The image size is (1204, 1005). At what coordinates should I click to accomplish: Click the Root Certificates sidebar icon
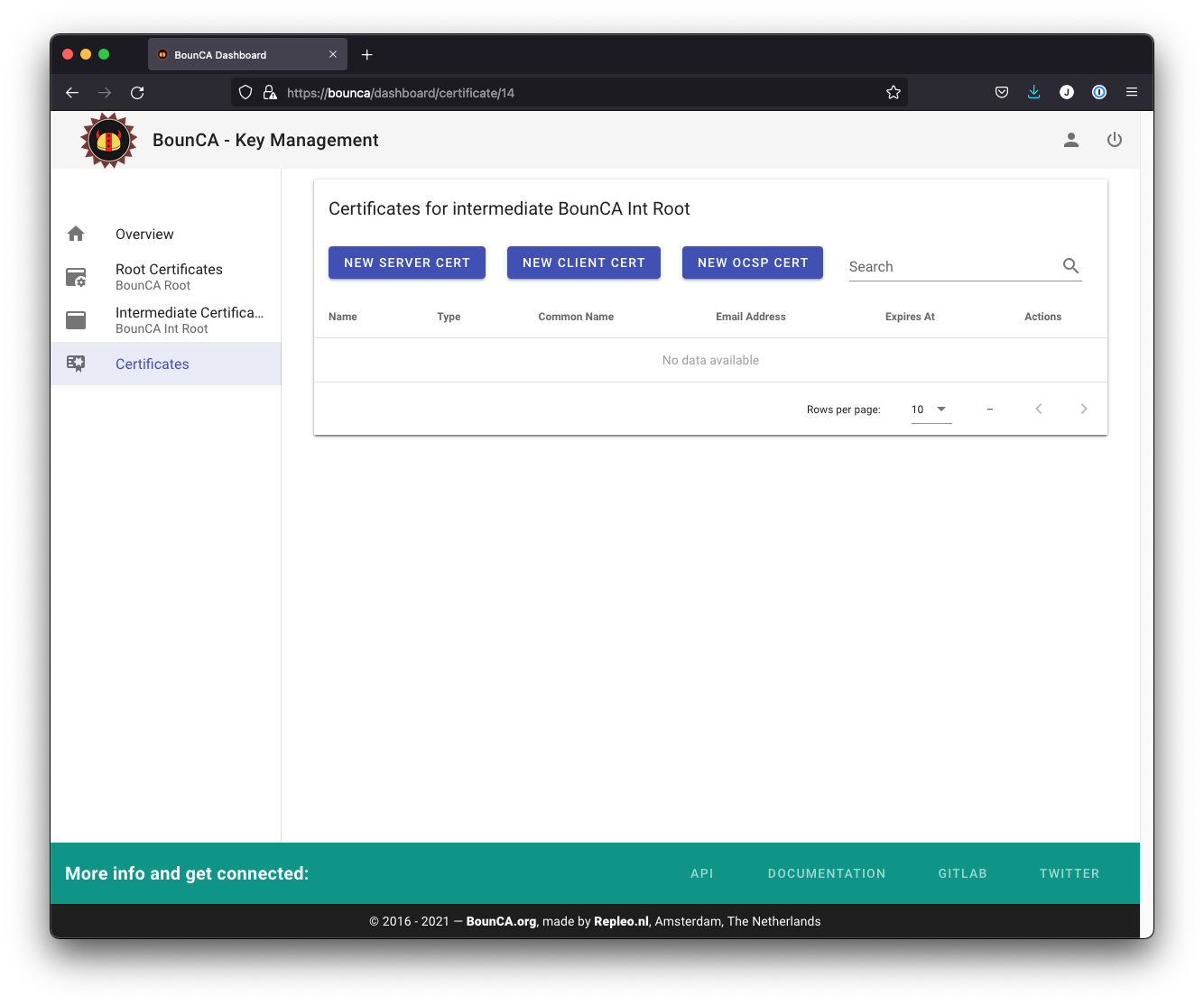click(x=76, y=277)
